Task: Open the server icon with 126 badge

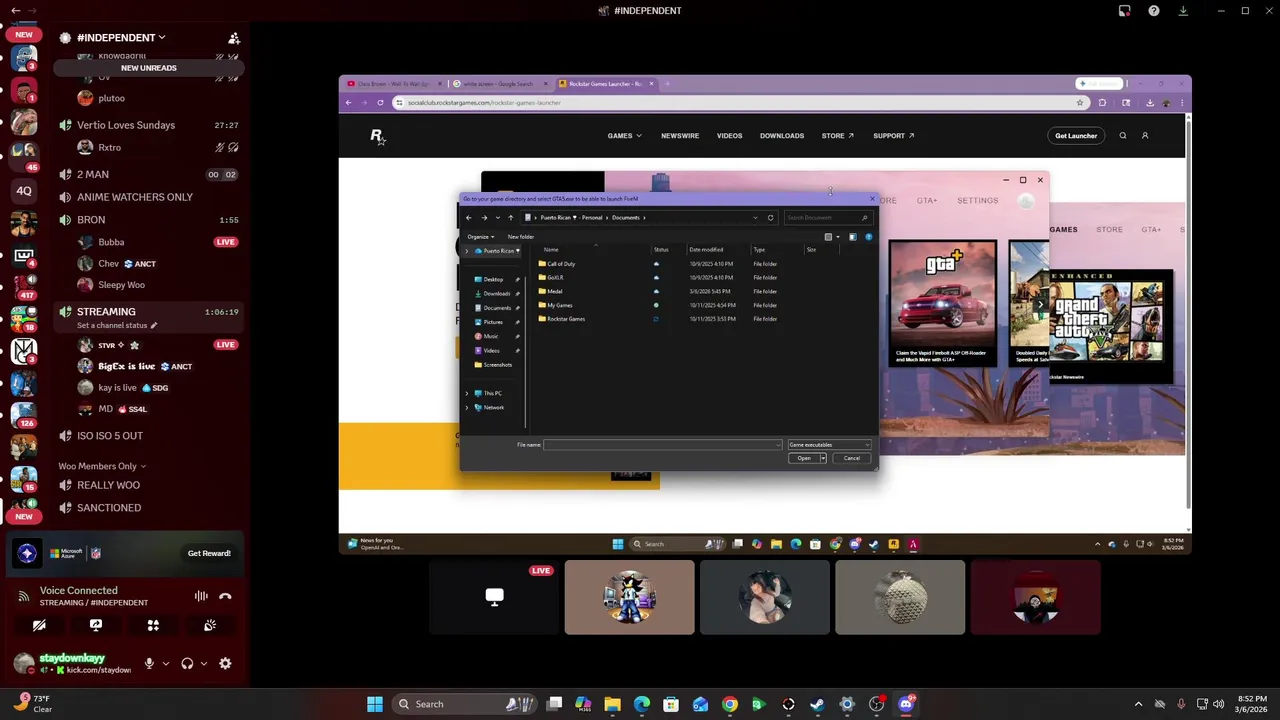Action: (x=24, y=414)
